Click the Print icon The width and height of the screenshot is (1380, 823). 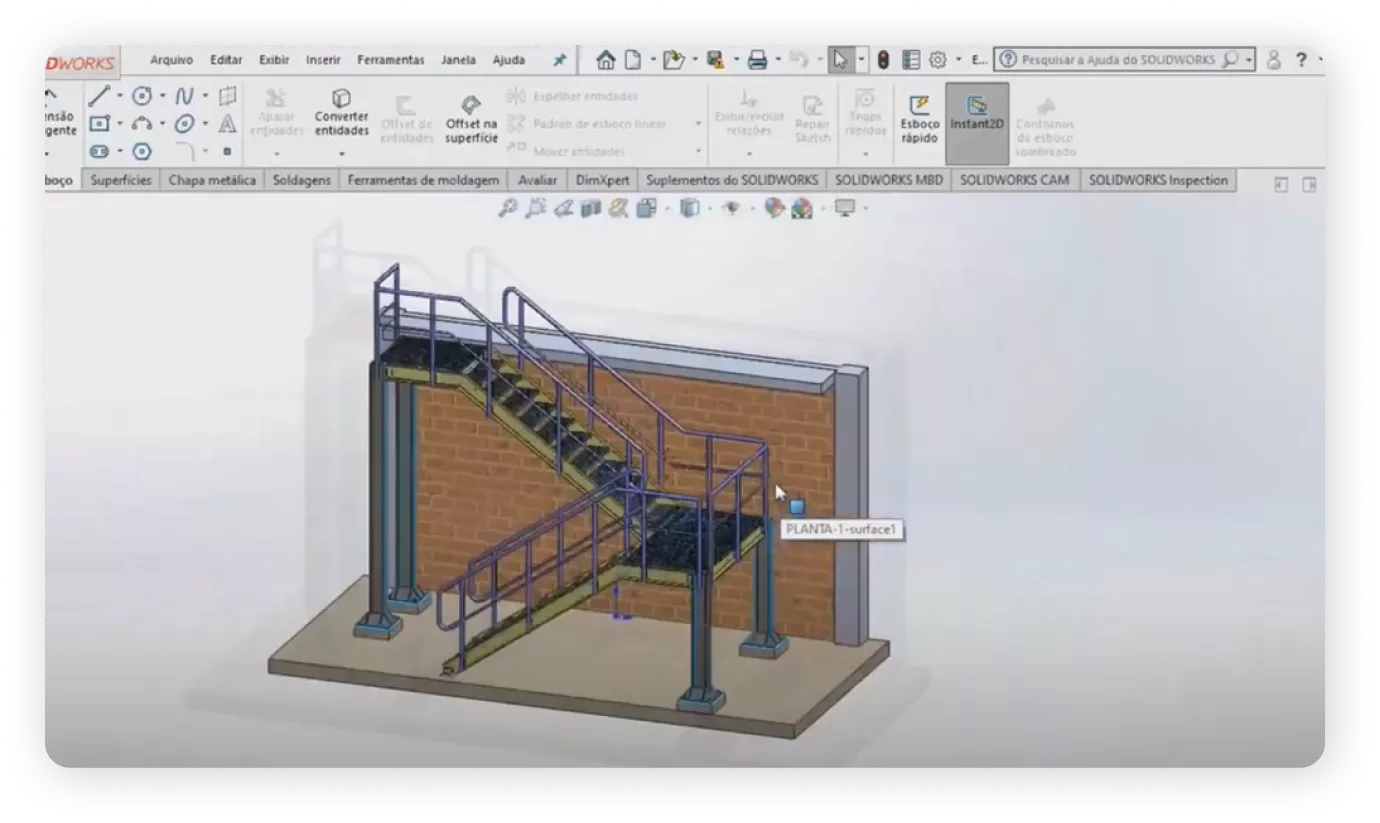click(757, 60)
